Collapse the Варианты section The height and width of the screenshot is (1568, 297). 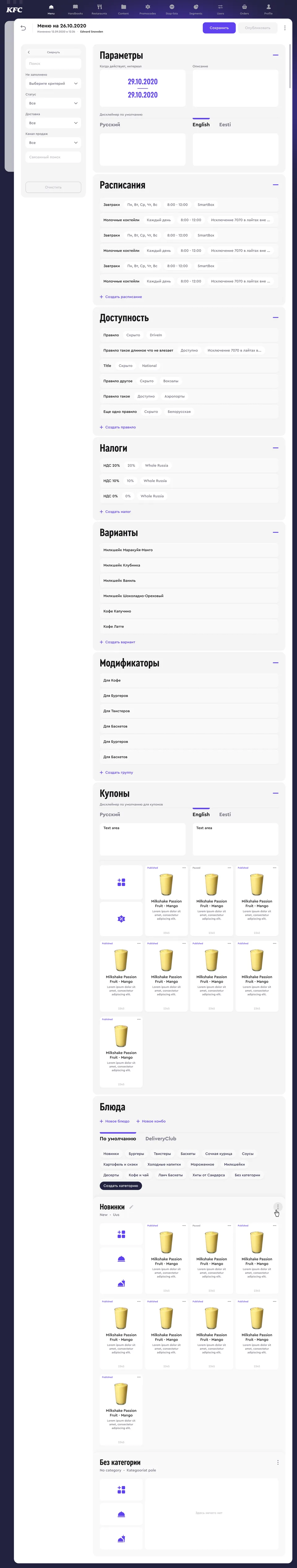[276, 532]
